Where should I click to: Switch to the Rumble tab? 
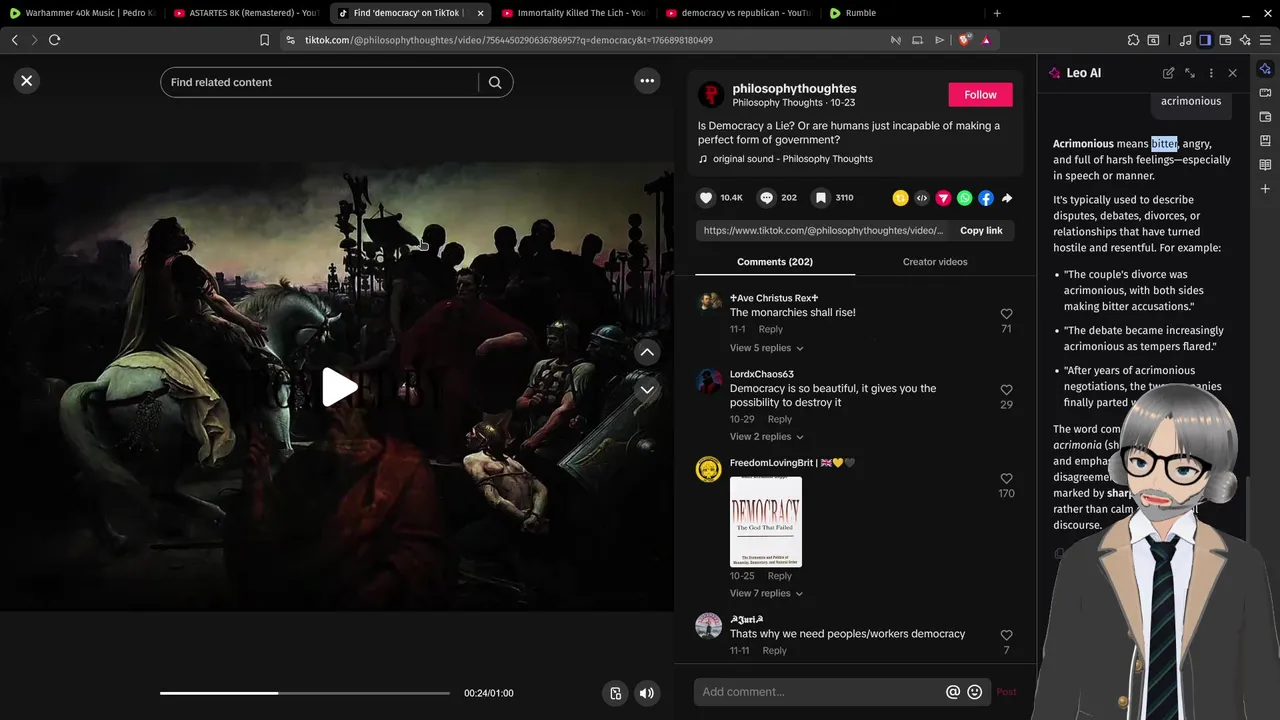tap(902, 13)
